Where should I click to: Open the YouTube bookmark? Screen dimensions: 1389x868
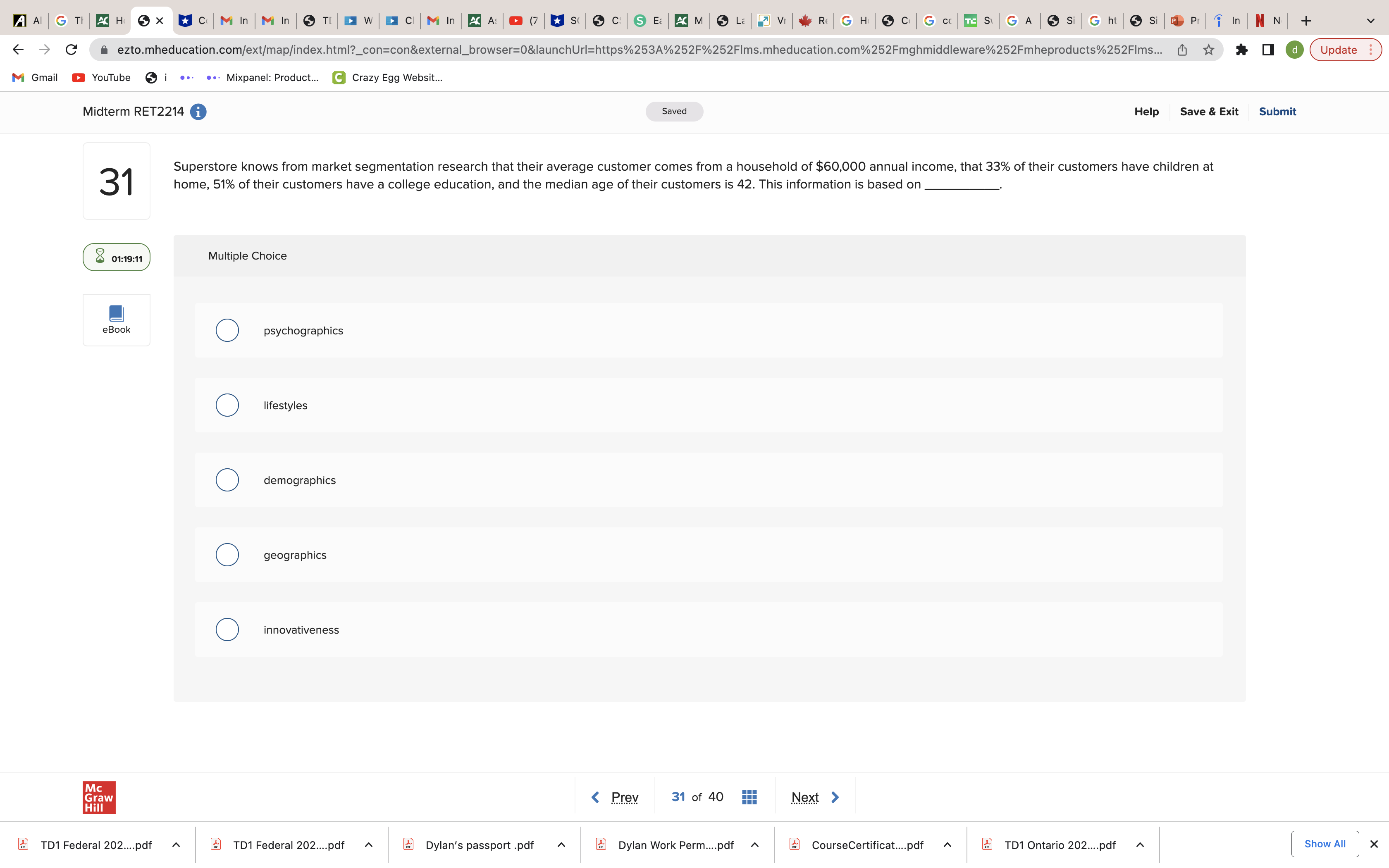point(102,78)
